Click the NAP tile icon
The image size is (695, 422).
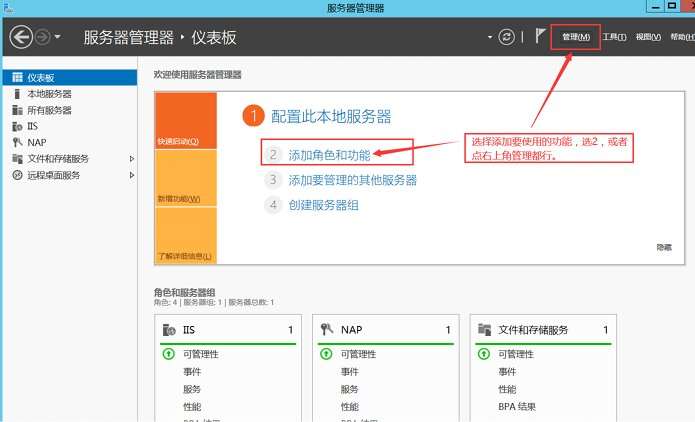[x=327, y=329]
